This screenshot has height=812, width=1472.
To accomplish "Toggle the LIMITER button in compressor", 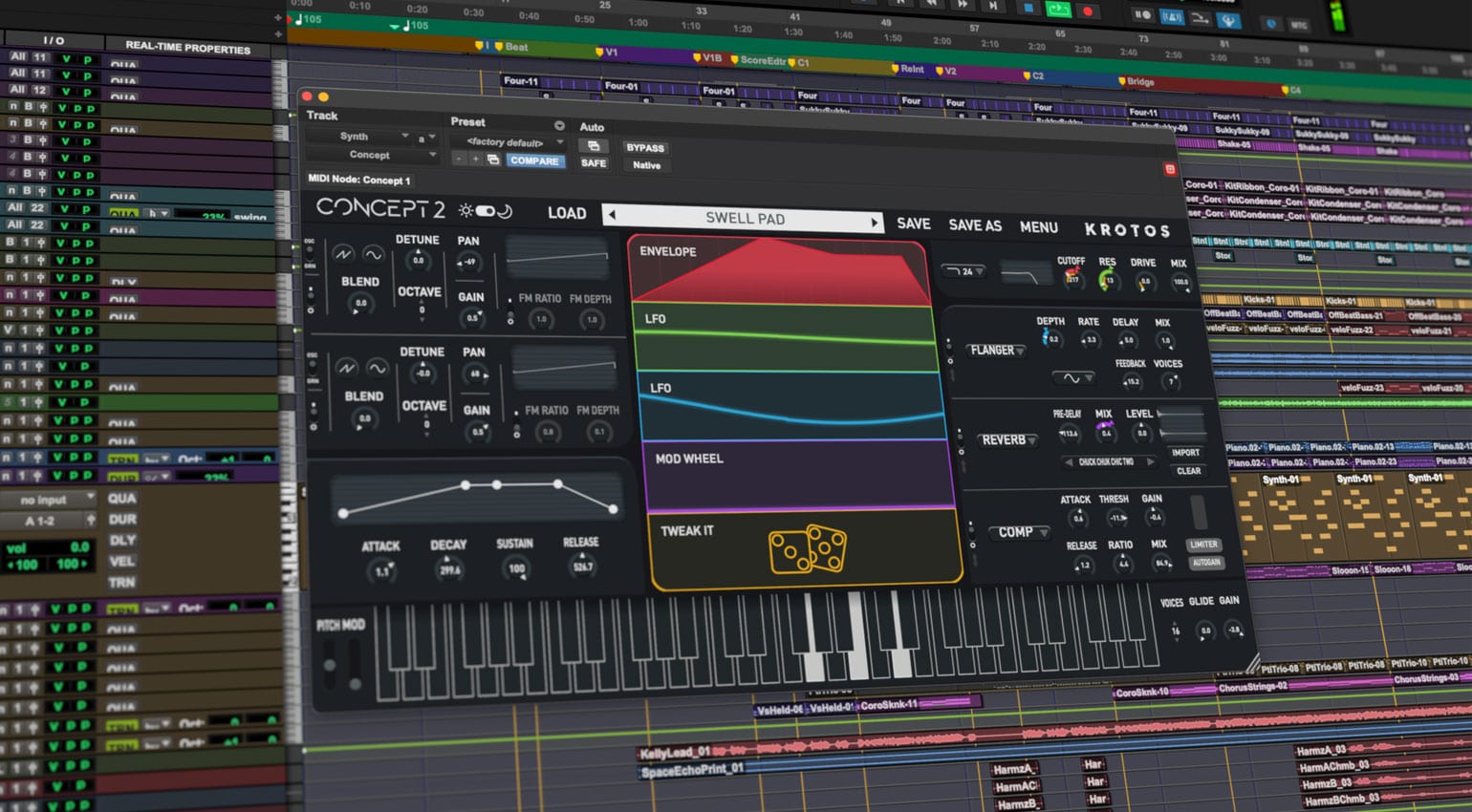I will [1203, 545].
